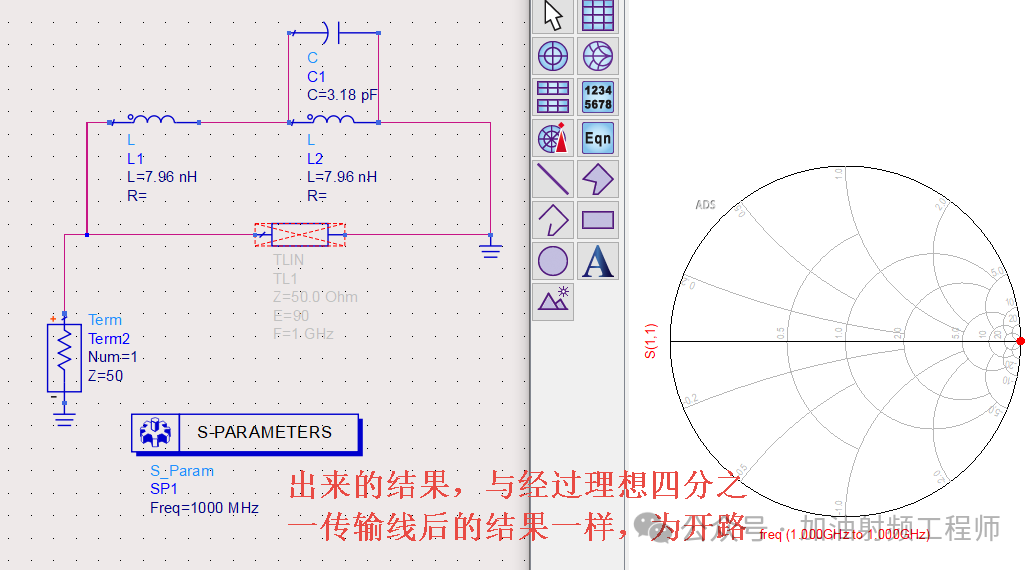This screenshot has height=570, width=1033.
Task: Insert a Smith chart plot
Action: point(598,56)
